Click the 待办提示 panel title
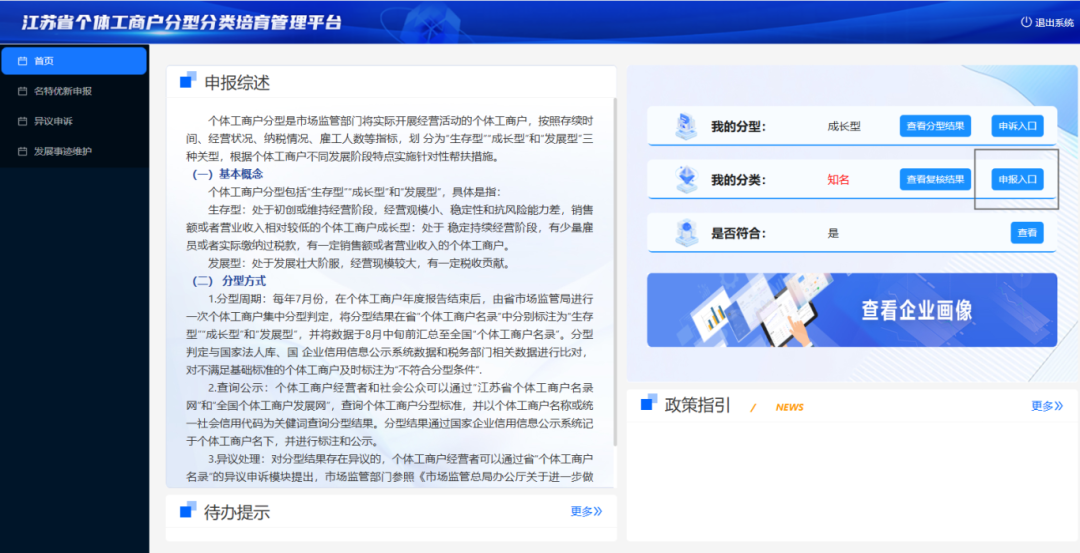 (x=237, y=512)
